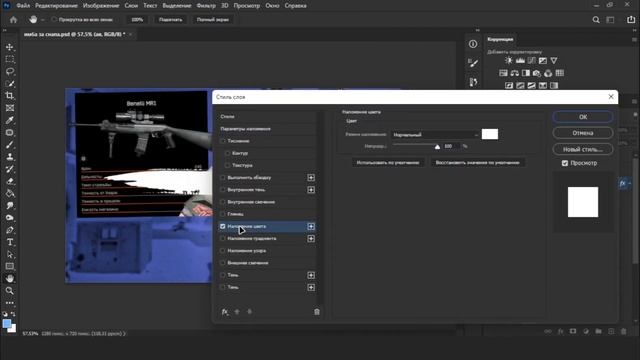Open the workspace switcher icon
Image resolution: width=640 pixels, height=360 pixels.
coord(610,20)
